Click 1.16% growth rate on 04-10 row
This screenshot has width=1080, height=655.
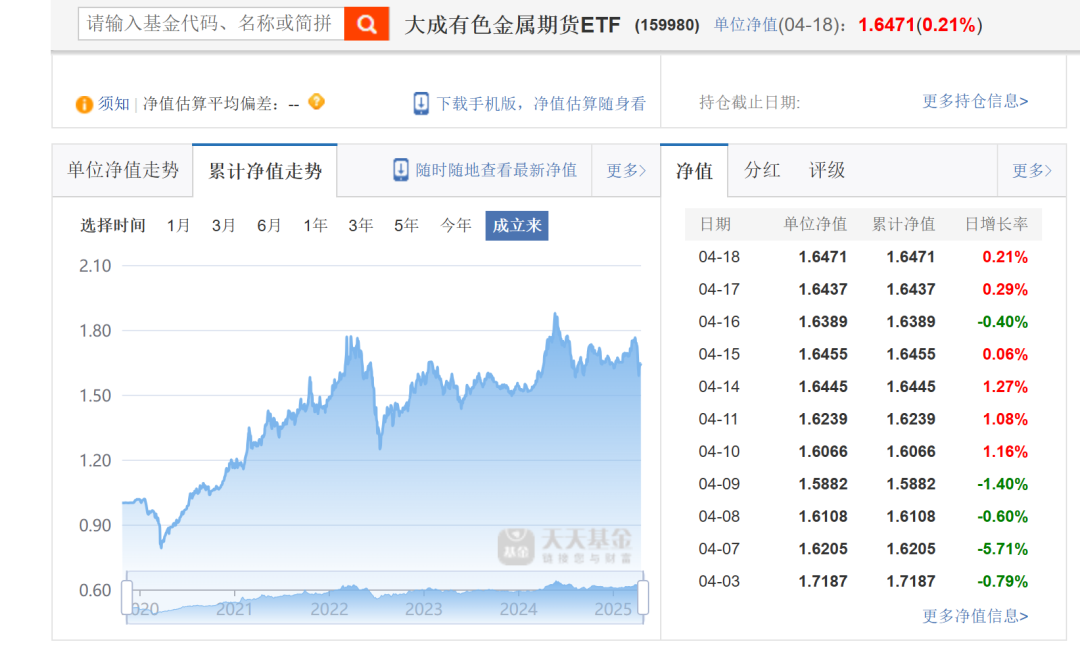point(1005,451)
